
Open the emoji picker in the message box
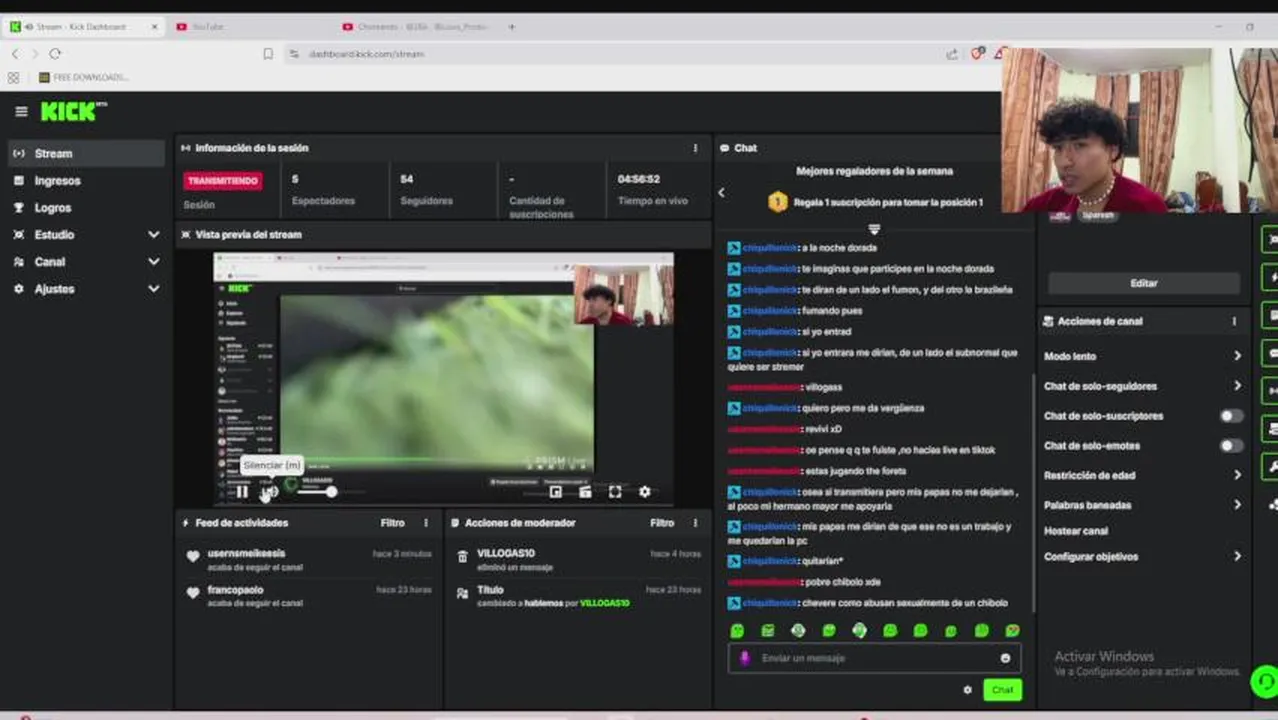click(x=1005, y=658)
